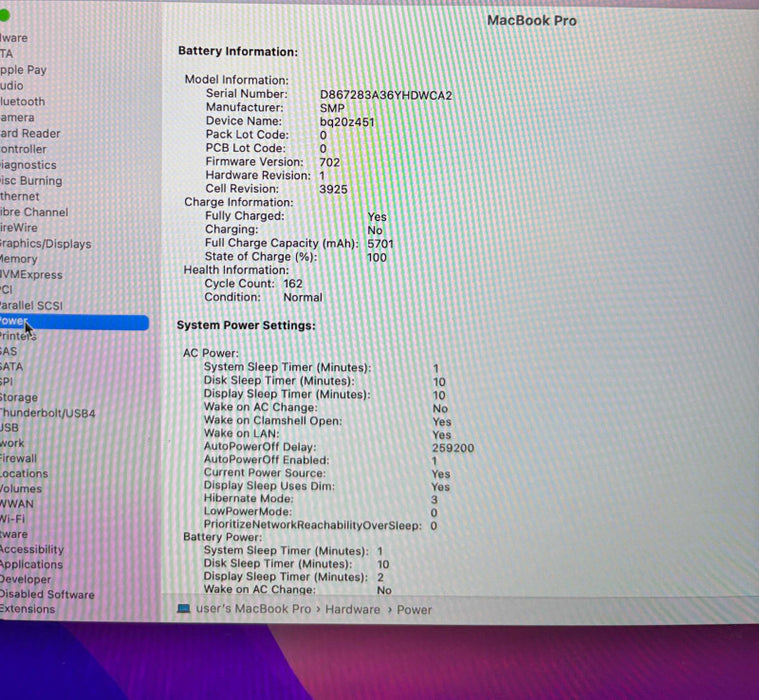The height and width of the screenshot is (700, 759).
Task: Click the green zoom window button
Action: pyautogui.click(x=4, y=15)
